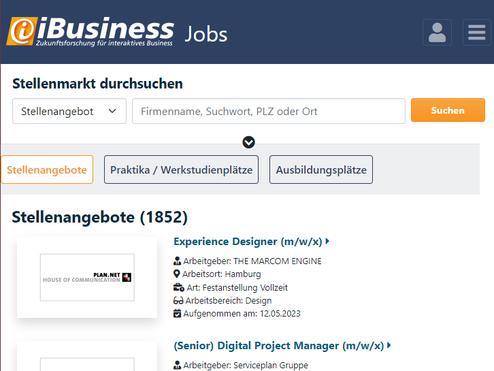Click the arrow after Digital Project Manager title
This screenshot has height=371, width=494.
pos(389,345)
